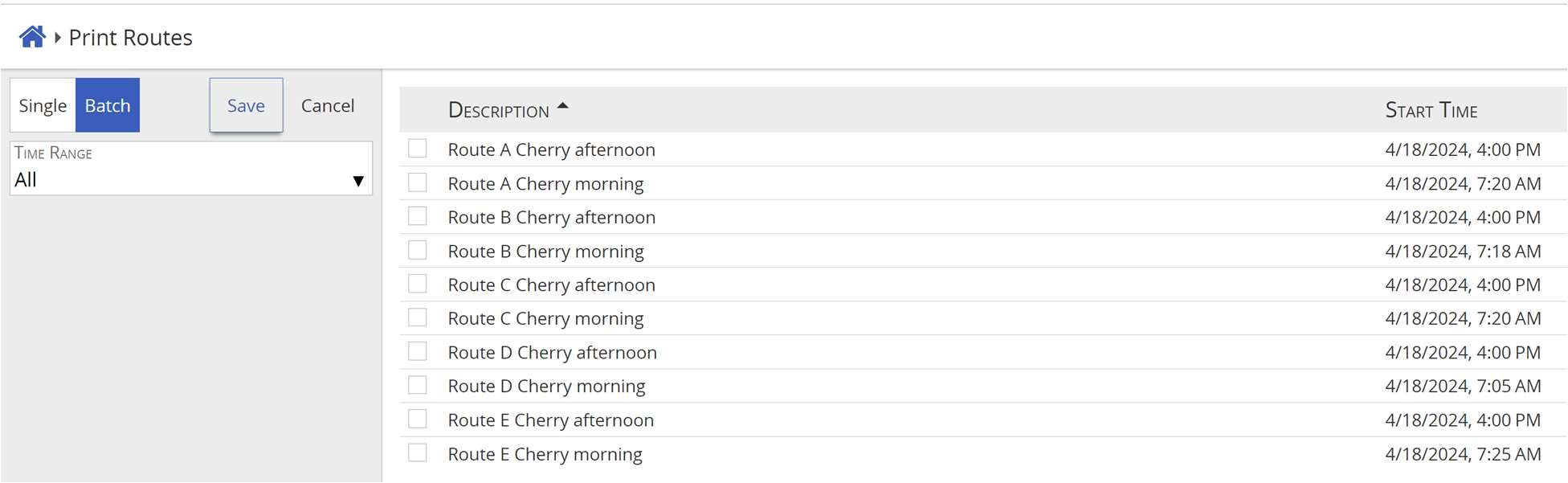Tick the Route E Cherry afternoon checkbox

418,420
